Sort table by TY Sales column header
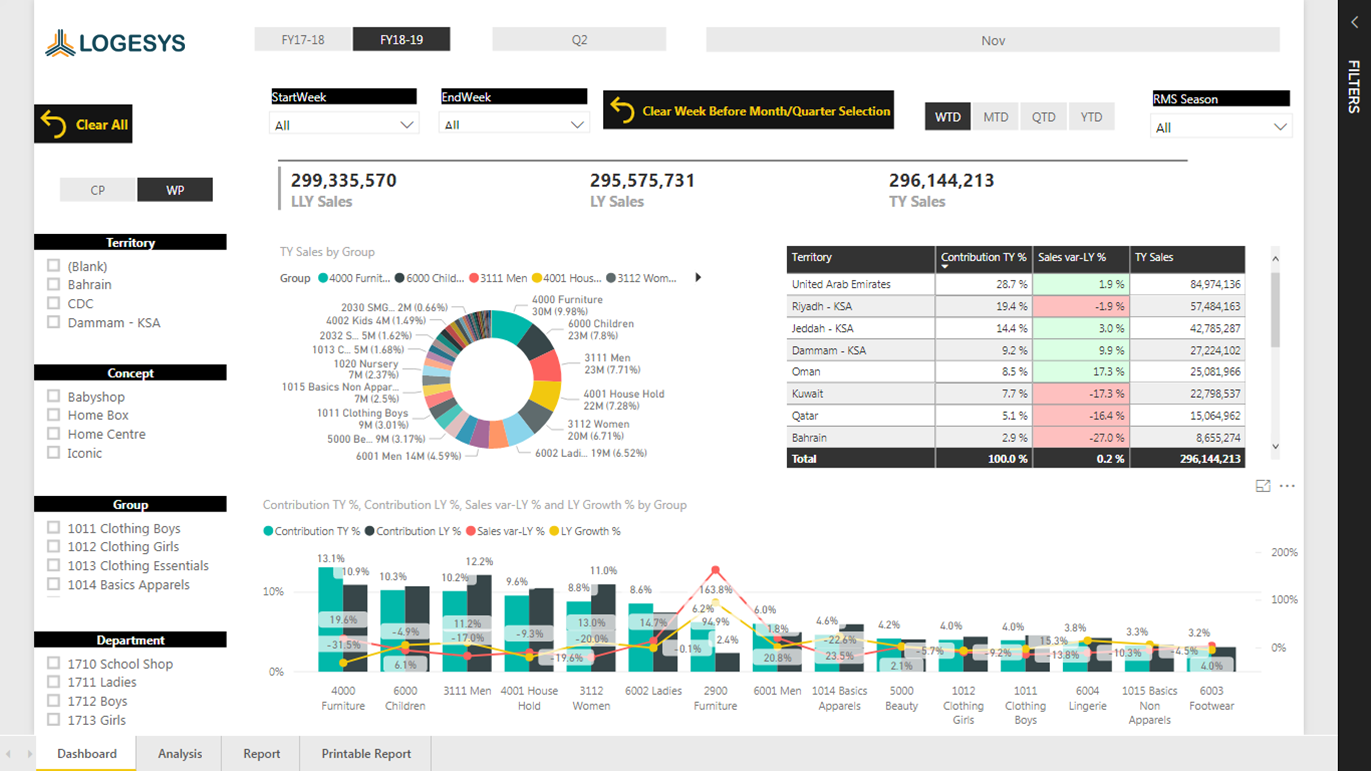 [x=1187, y=258]
